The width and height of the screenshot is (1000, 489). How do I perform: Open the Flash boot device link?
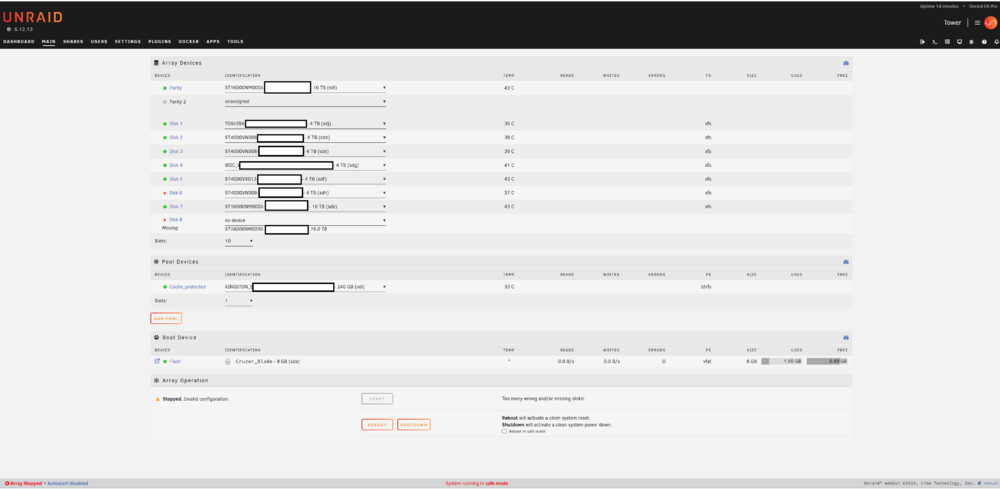(x=175, y=361)
